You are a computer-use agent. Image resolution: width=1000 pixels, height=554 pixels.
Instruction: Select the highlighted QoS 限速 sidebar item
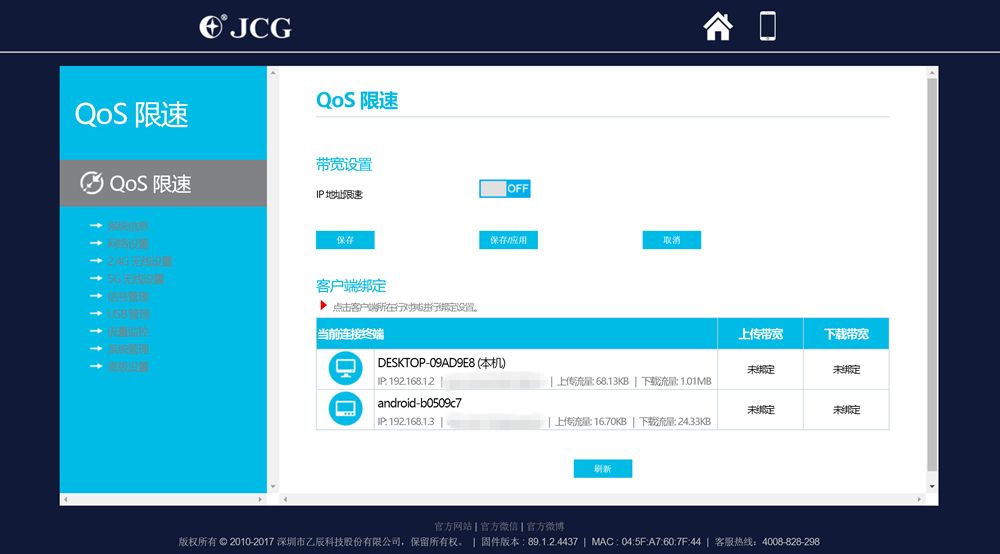tap(163, 183)
